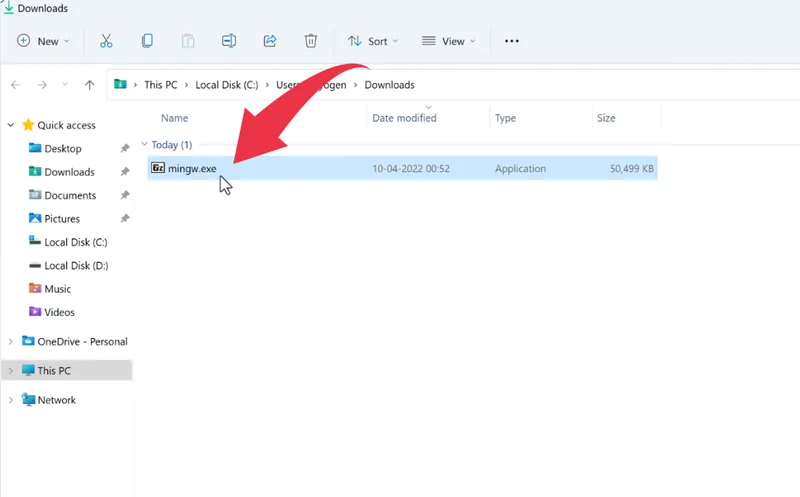Expand the OneDrive - Personal tree node
The image size is (800, 497).
coord(11,342)
